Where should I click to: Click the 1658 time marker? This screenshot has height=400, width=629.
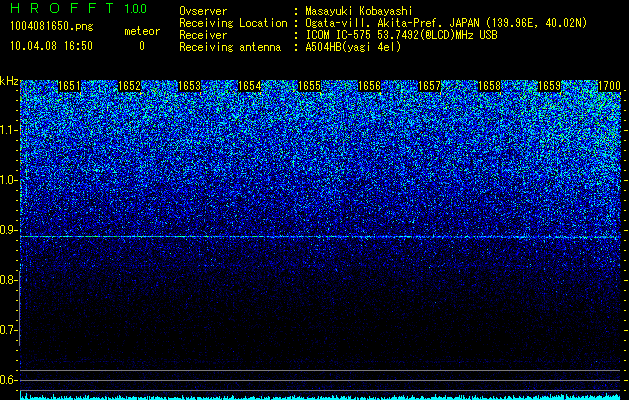click(489, 86)
